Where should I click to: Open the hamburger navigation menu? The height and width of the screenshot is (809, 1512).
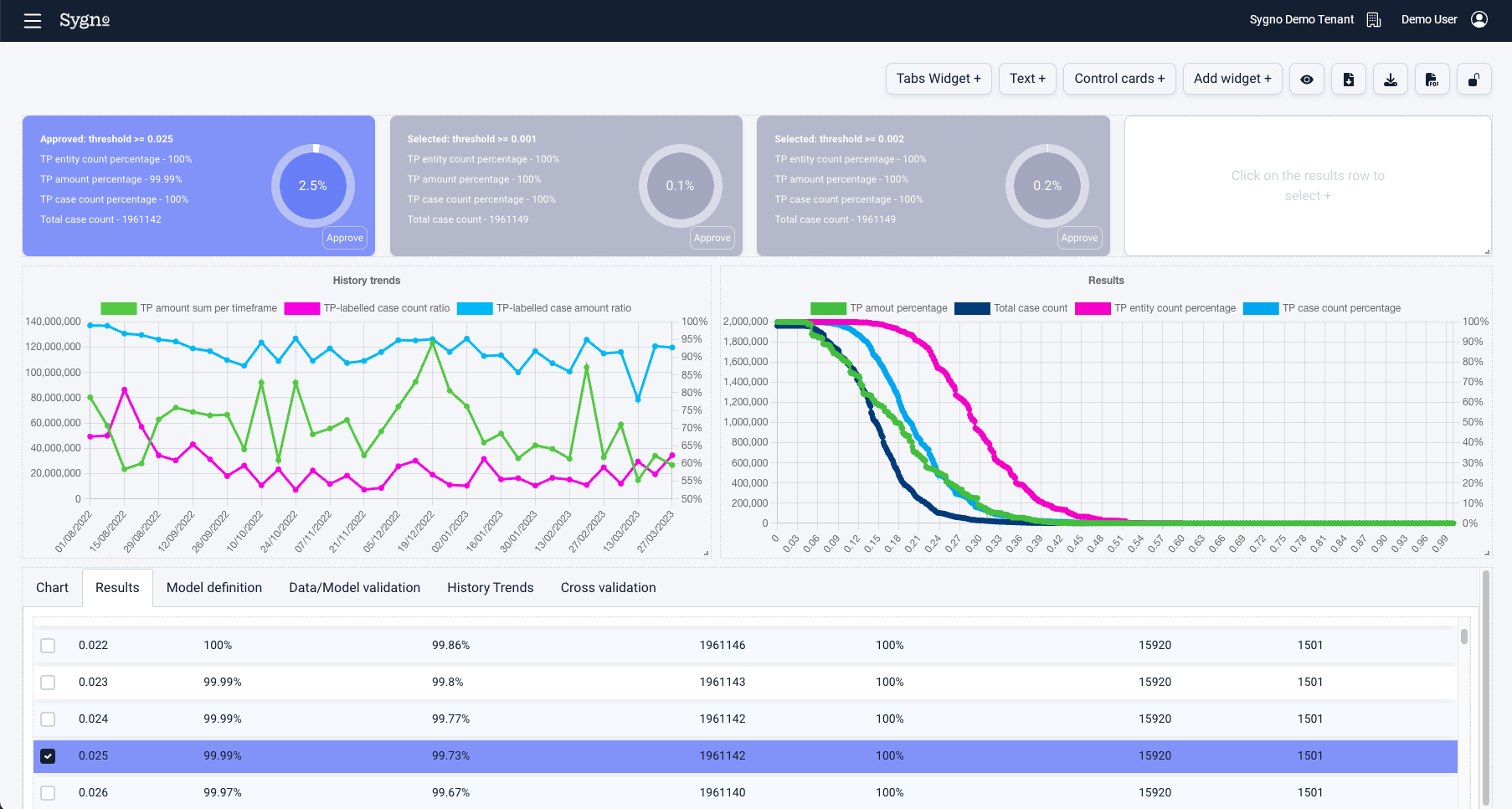33,21
